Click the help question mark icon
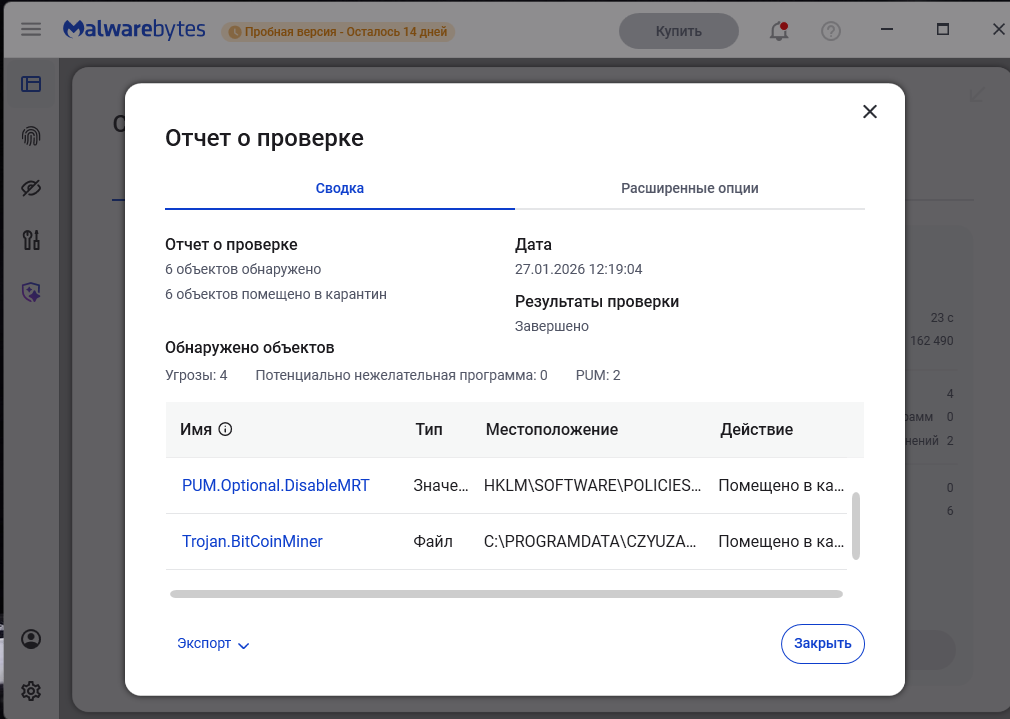 coord(831,31)
